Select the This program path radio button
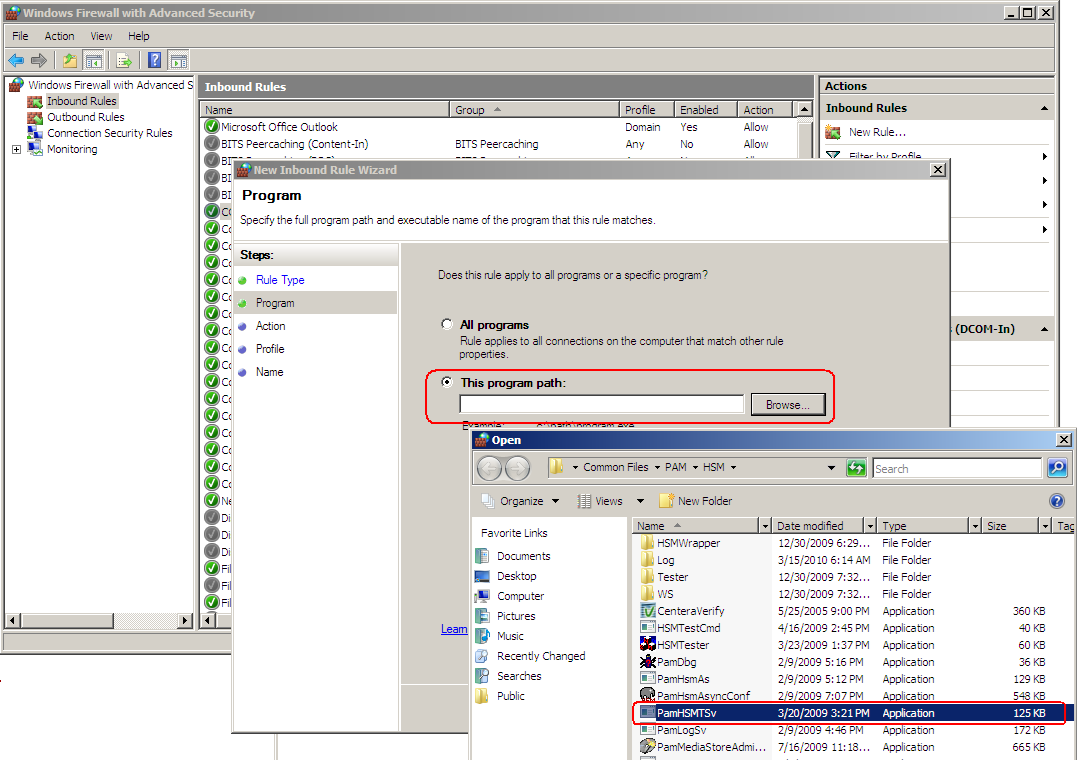 tap(447, 383)
